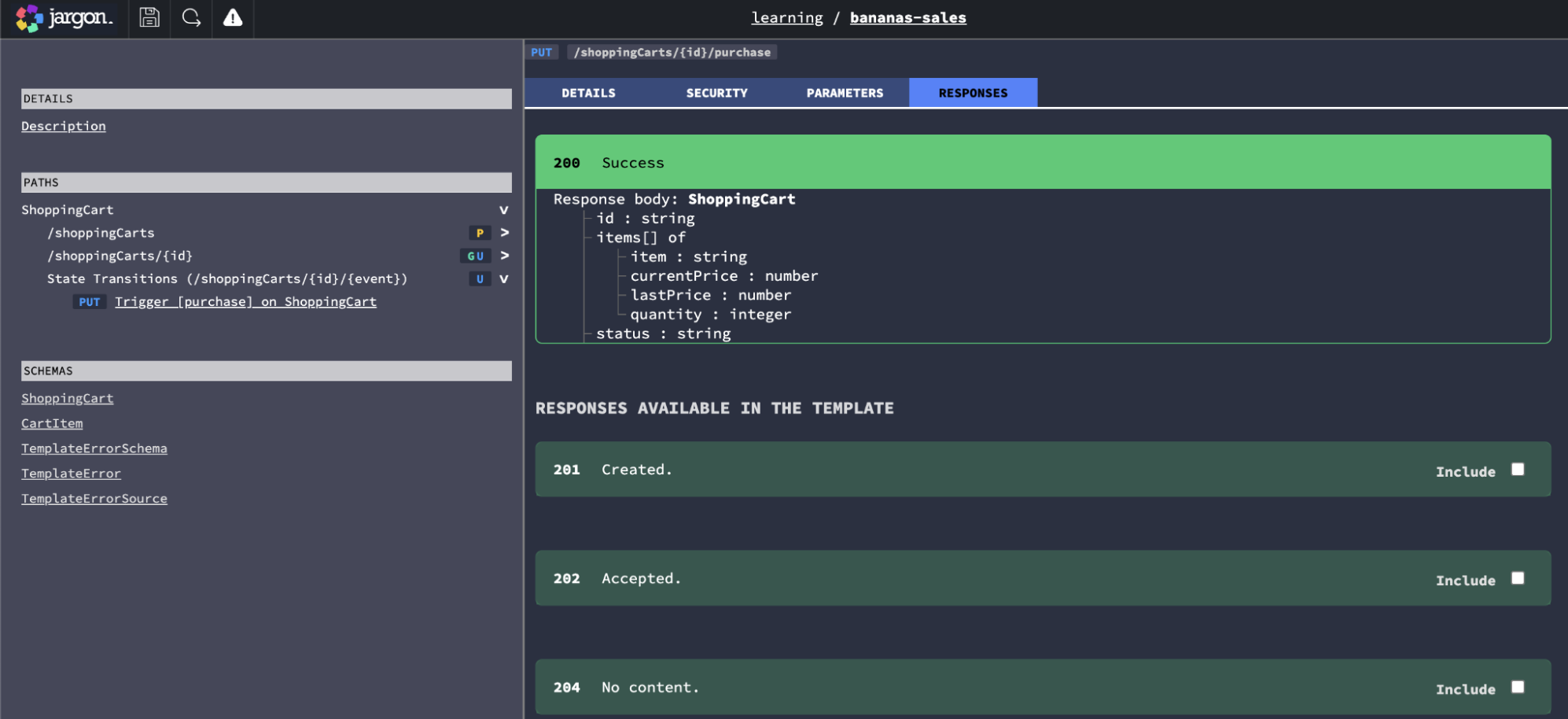Expand the /shoppingCarts path row
The width and height of the screenshot is (1568, 719).
coord(505,233)
